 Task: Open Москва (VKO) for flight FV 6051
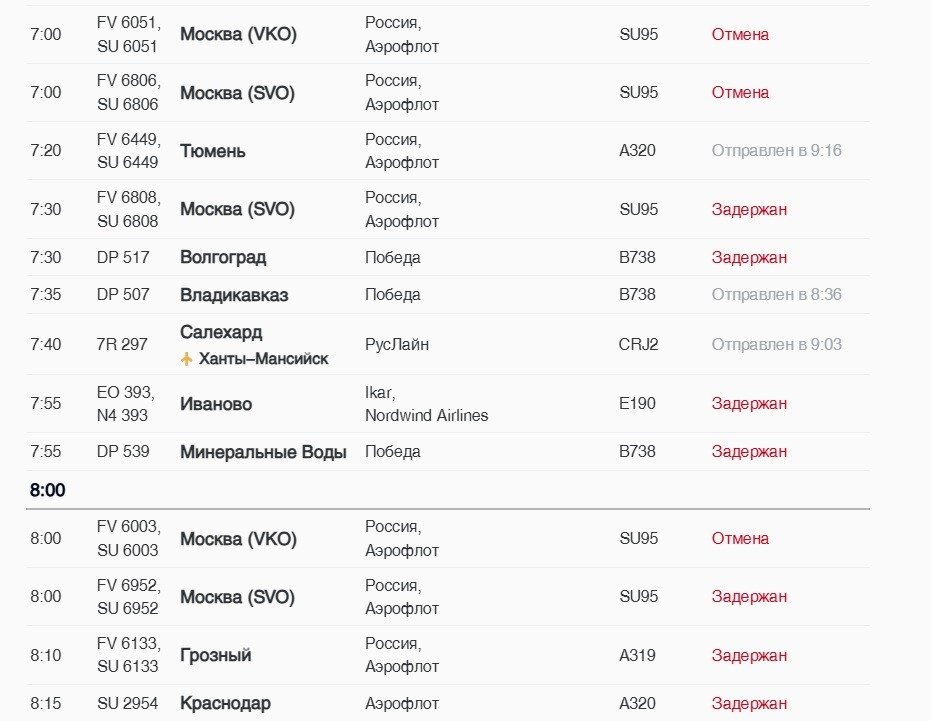(x=238, y=34)
